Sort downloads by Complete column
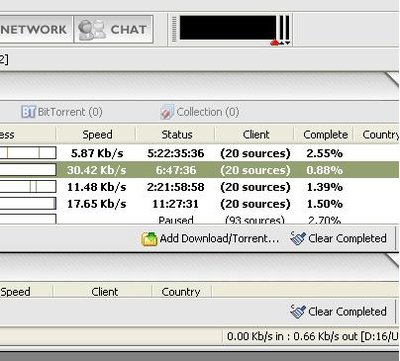 click(325, 135)
